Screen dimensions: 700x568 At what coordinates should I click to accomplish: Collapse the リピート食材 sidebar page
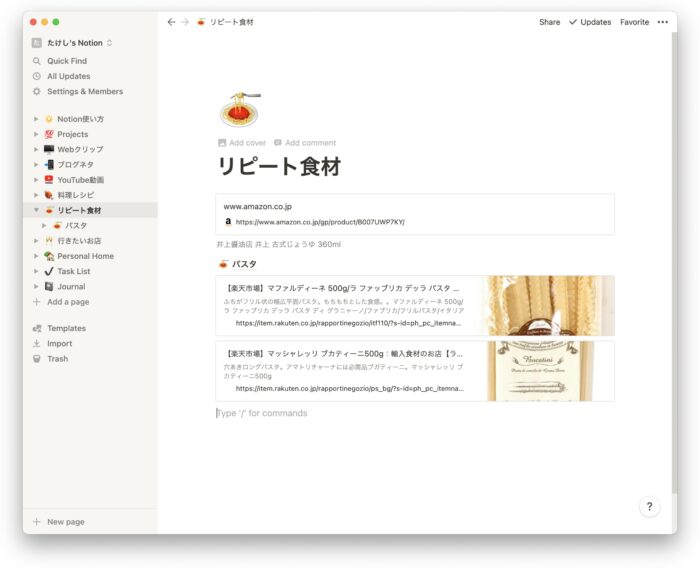coord(37,211)
